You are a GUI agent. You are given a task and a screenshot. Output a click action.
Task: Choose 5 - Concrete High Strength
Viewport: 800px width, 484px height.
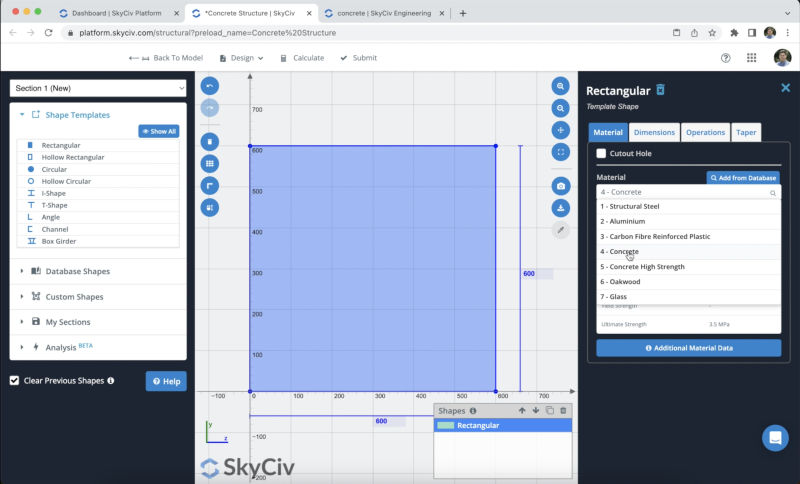tap(688, 267)
